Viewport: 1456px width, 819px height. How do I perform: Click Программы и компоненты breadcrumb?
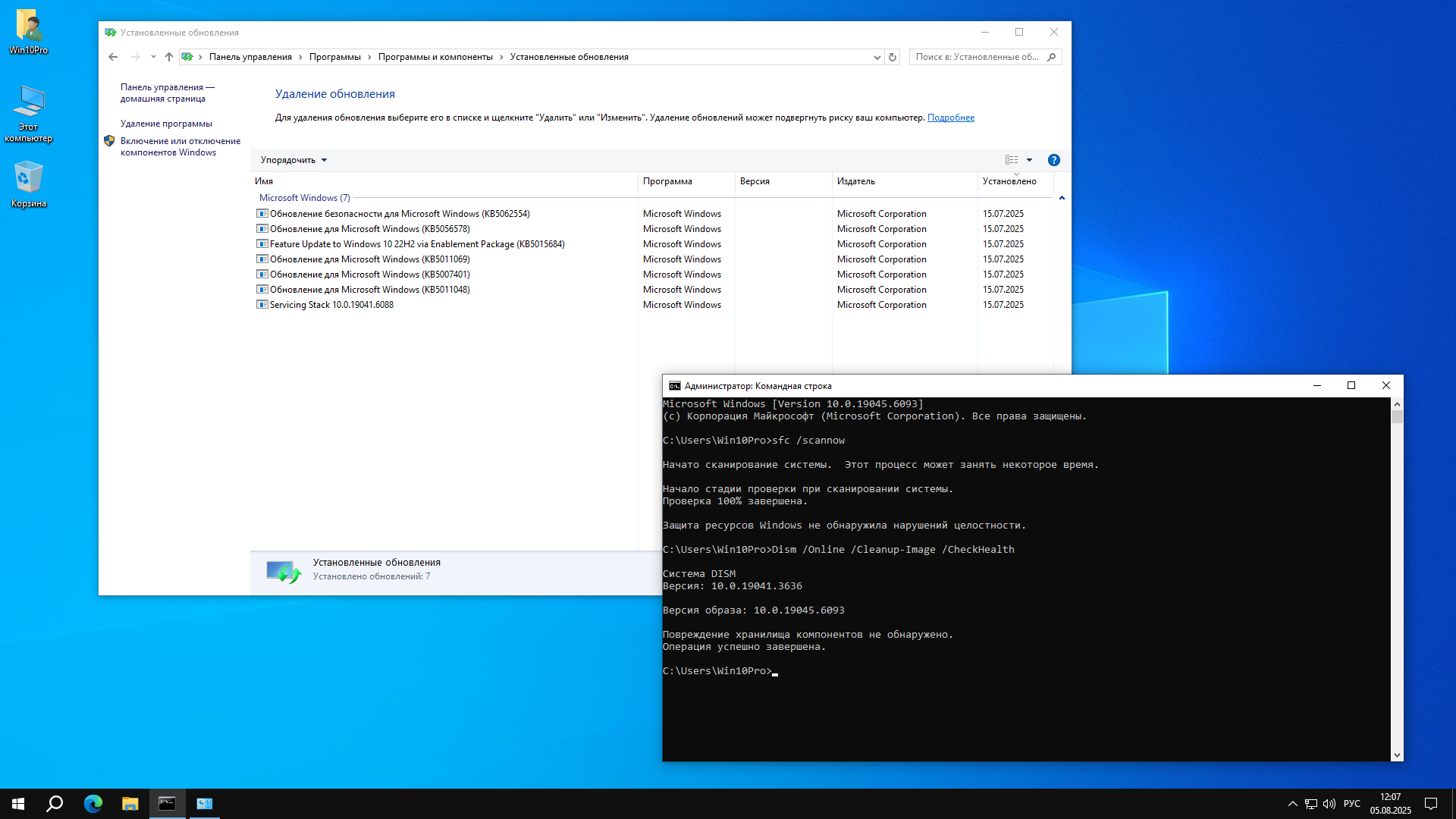pos(435,57)
